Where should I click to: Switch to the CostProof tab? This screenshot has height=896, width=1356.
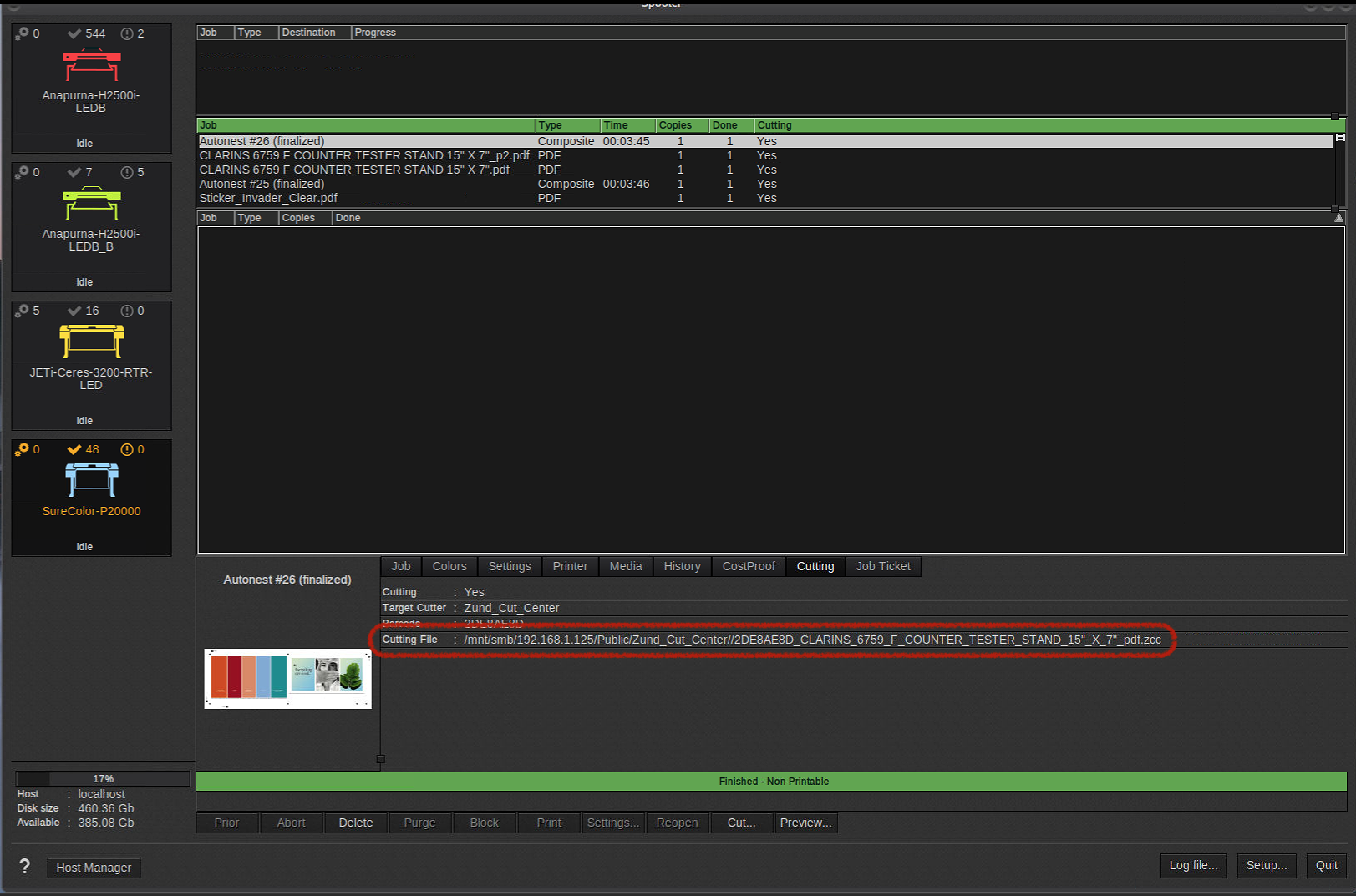[748, 566]
